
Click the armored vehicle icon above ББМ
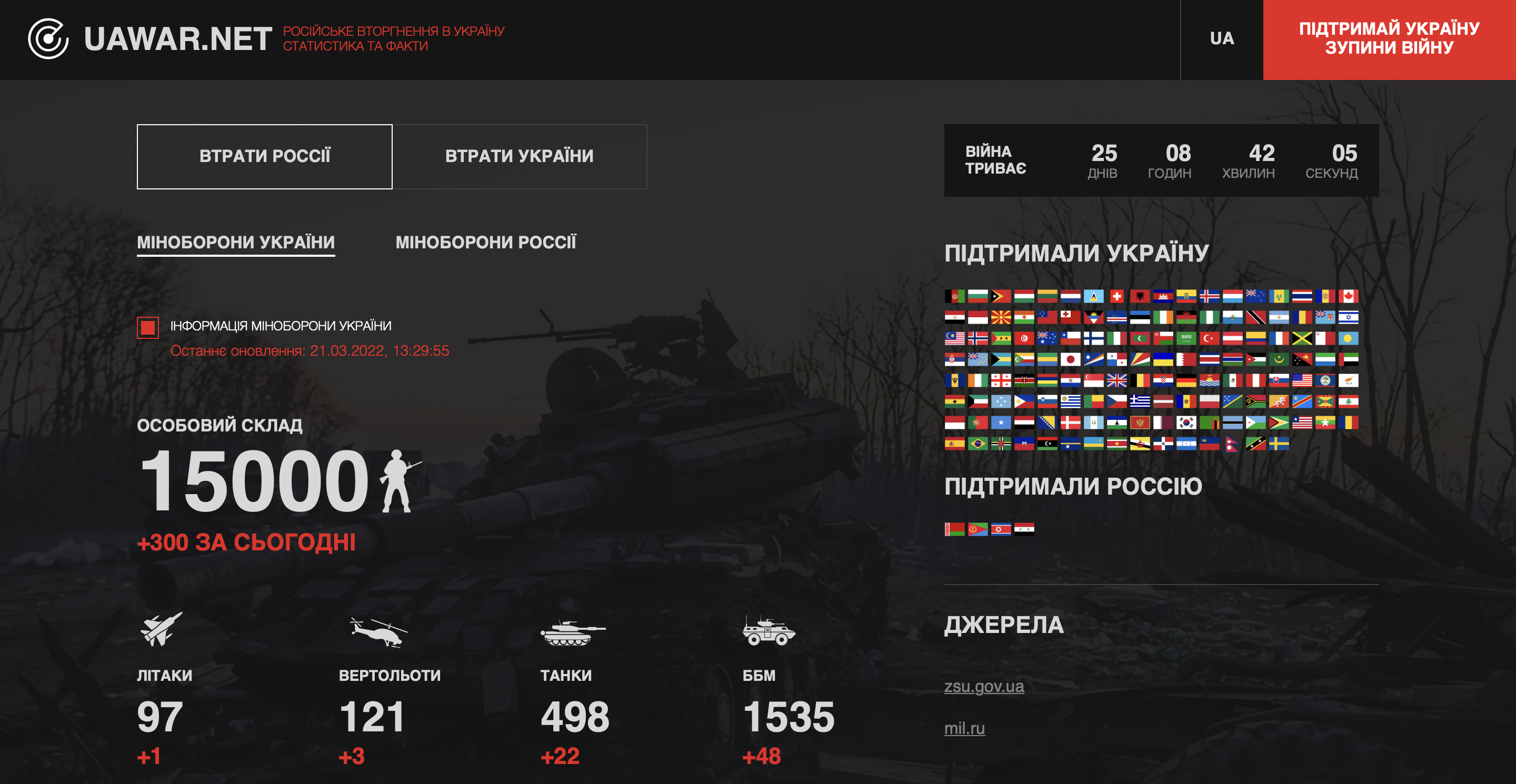click(x=768, y=631)
